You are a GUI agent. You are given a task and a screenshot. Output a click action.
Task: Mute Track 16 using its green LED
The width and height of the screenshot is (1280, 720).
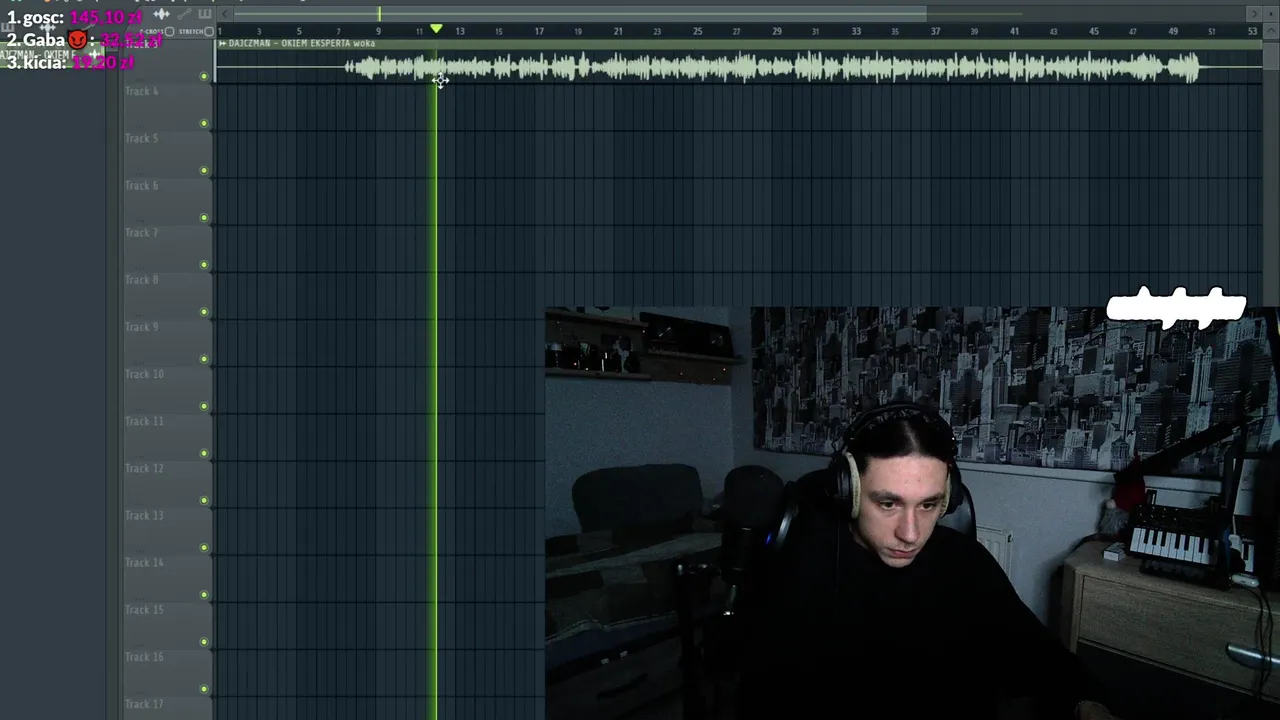pyautogui.click(x=204, y=688)
